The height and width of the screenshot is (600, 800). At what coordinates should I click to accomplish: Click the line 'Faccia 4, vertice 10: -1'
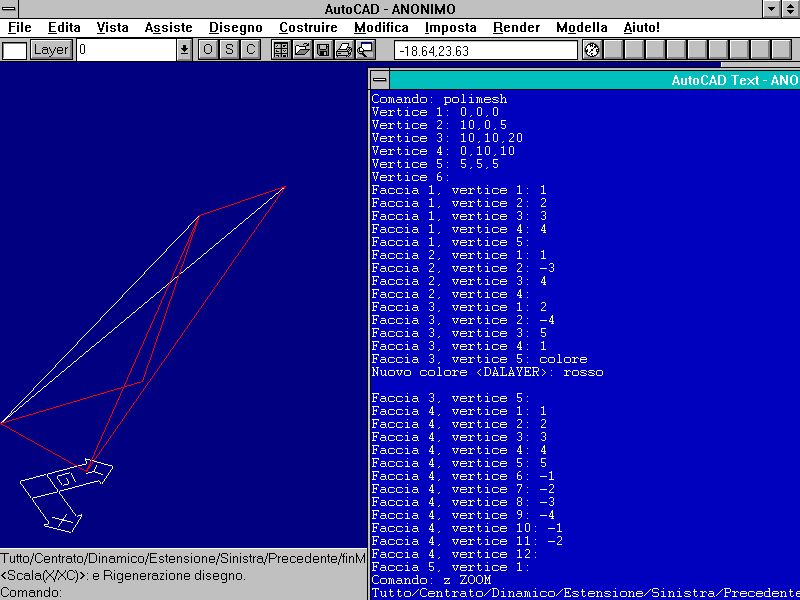click(x=467, y=529)
